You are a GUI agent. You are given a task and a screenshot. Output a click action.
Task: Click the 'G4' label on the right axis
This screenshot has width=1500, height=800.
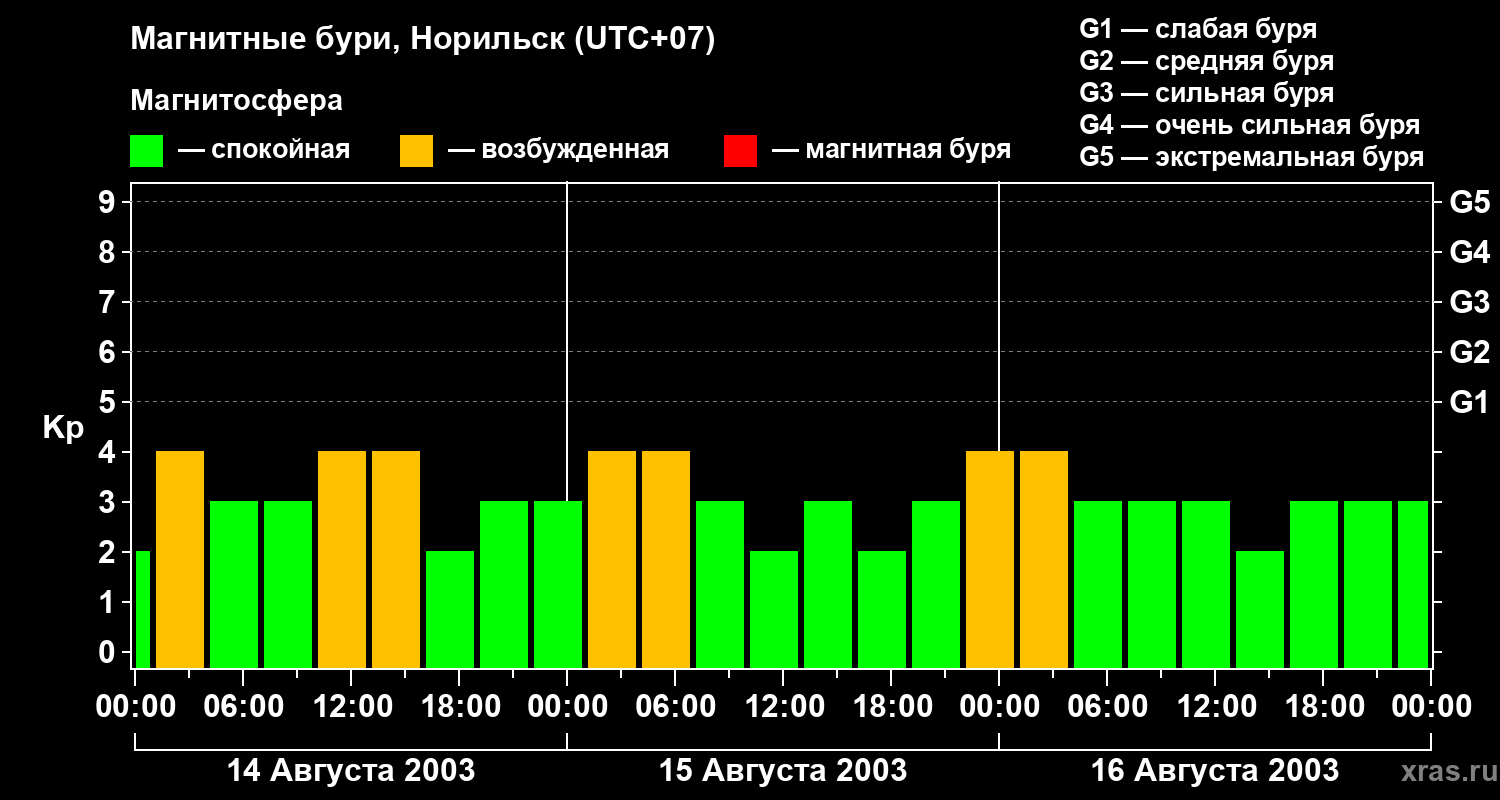click(x=1469, y=252)
